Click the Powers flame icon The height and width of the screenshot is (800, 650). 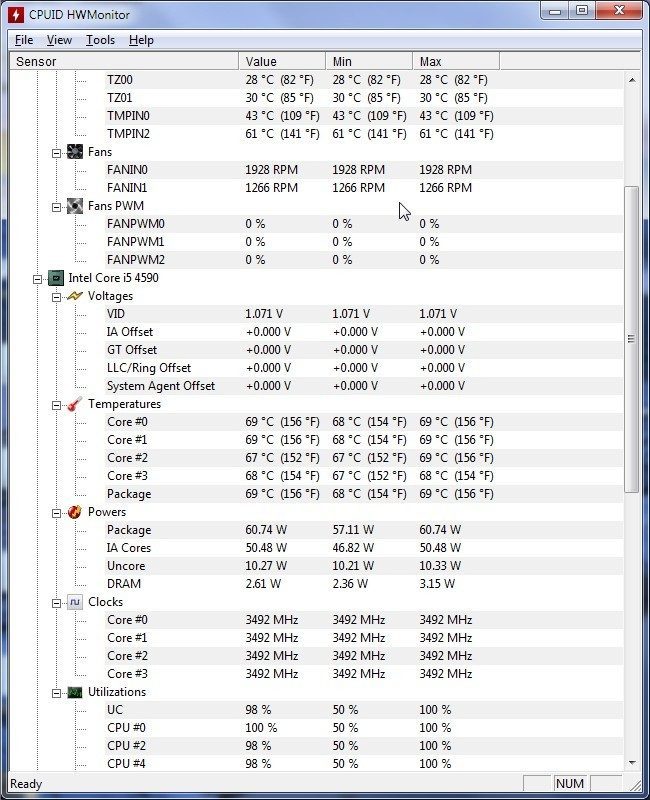tap(75, 512)
